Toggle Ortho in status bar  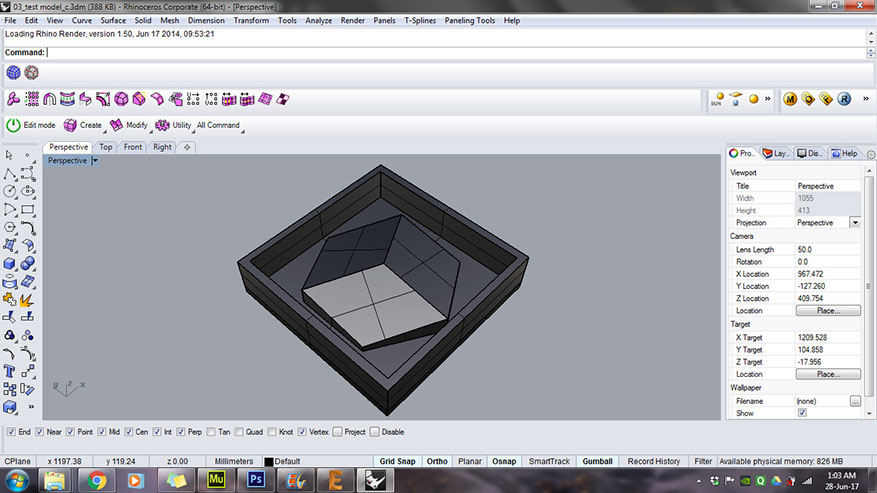tap(437, 462)
